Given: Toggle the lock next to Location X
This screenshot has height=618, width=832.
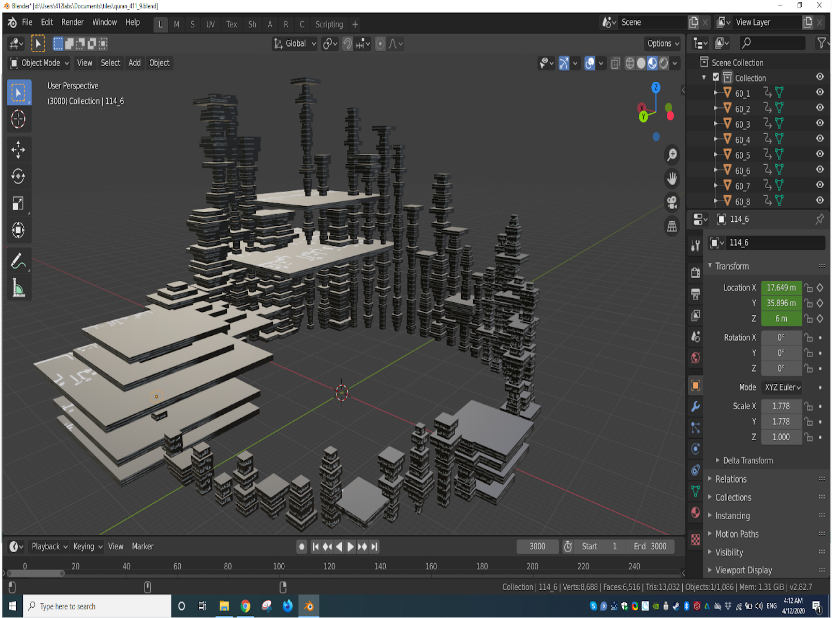Looking at the screenshot, I should click(808, 288).
